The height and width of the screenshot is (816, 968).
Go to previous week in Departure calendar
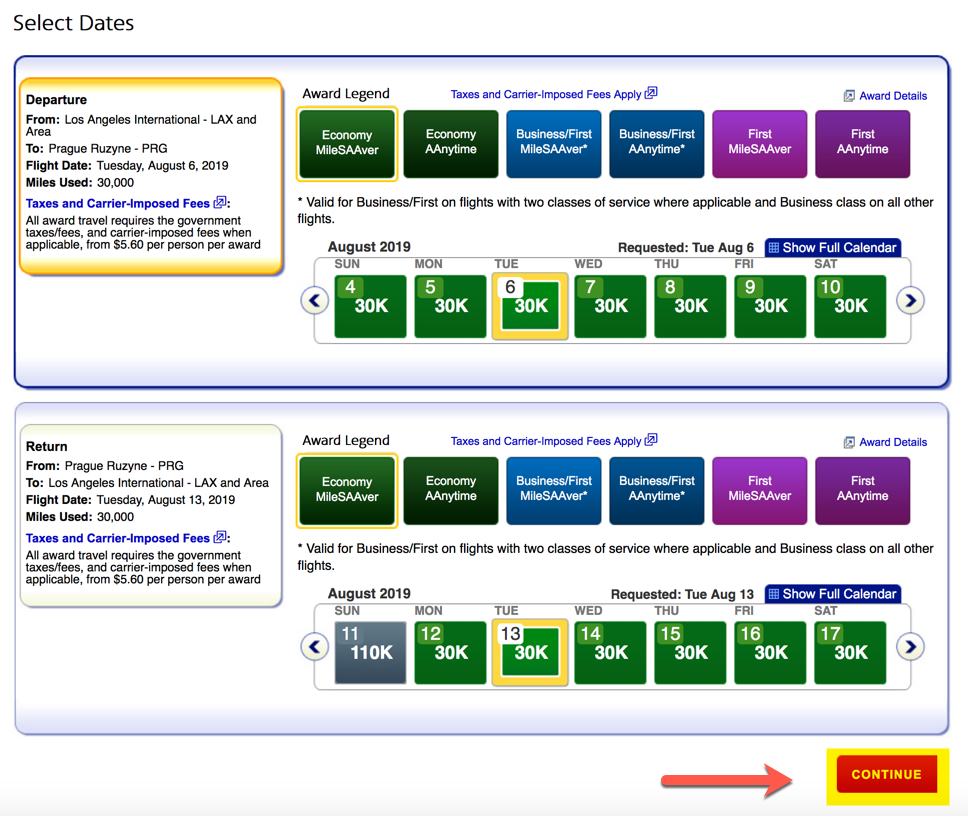(x=315, y=301)
